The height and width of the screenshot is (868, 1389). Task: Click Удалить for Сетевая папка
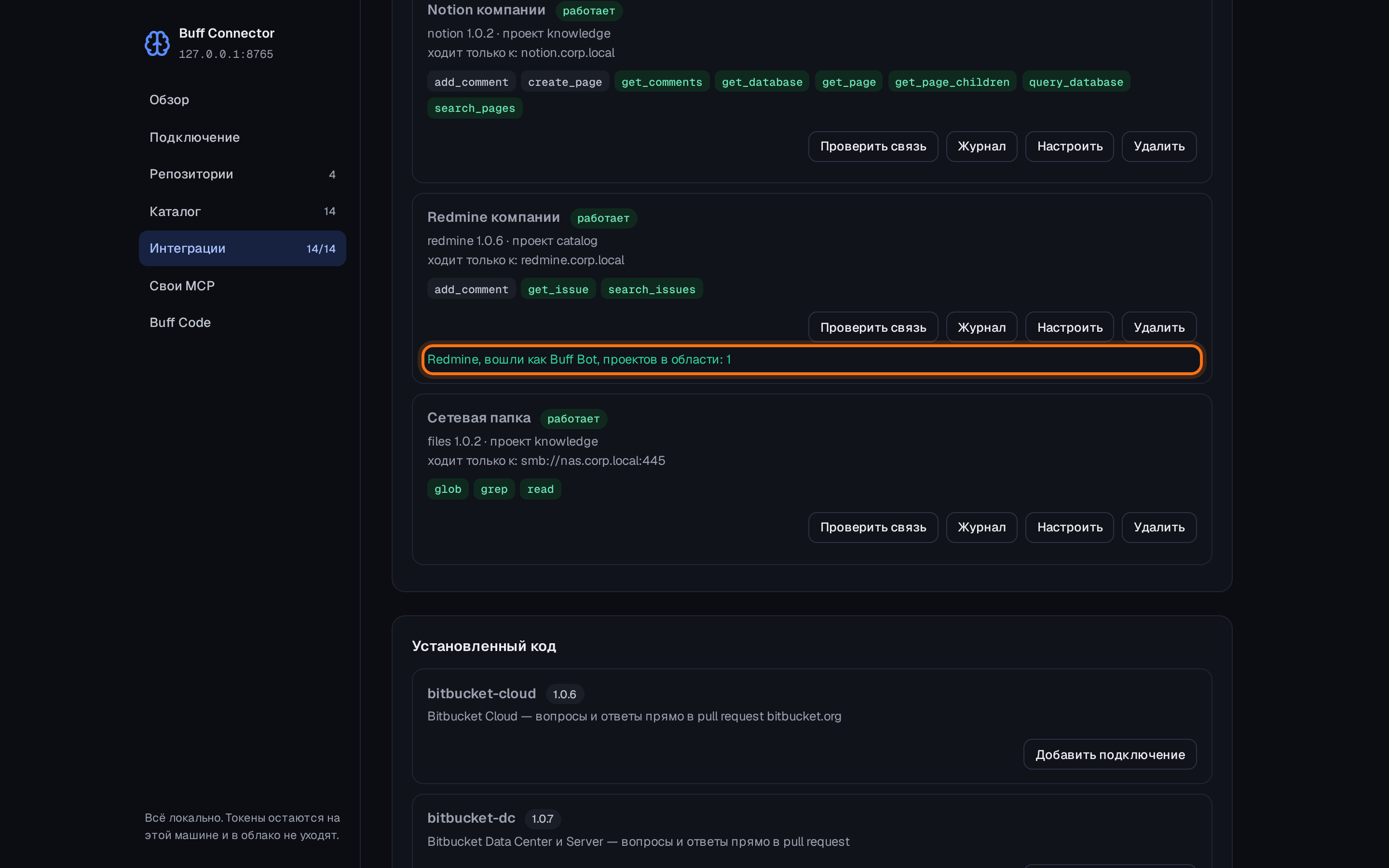pos(1159,527)
